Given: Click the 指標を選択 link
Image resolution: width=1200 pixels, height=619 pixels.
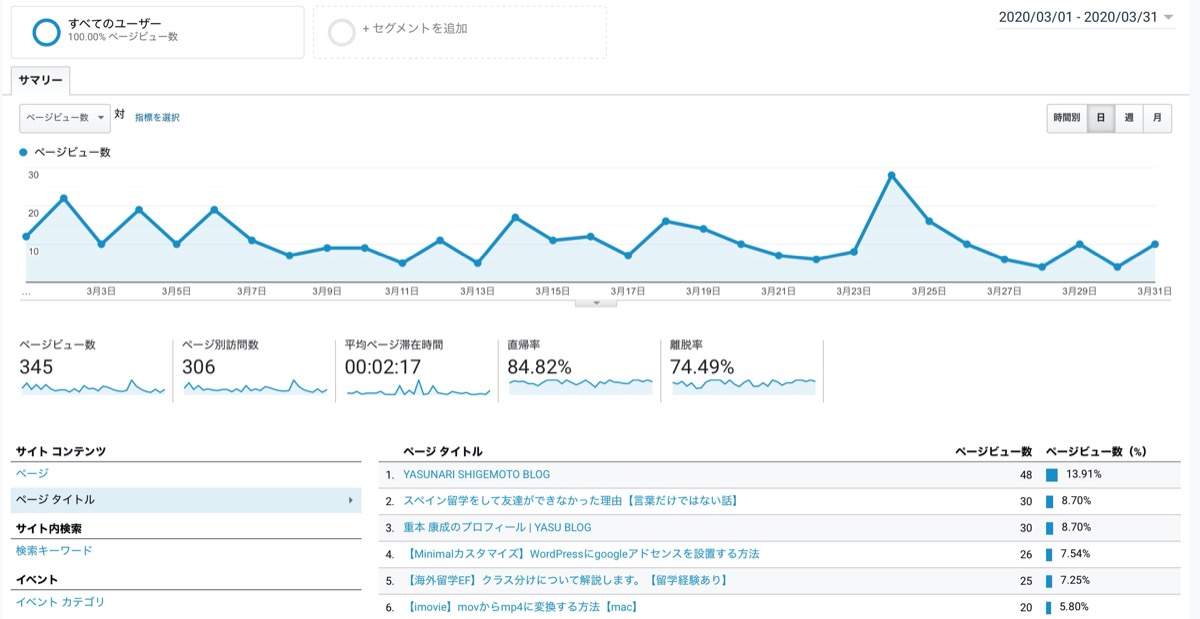Looking at the screenshot, I should (157, 118).
